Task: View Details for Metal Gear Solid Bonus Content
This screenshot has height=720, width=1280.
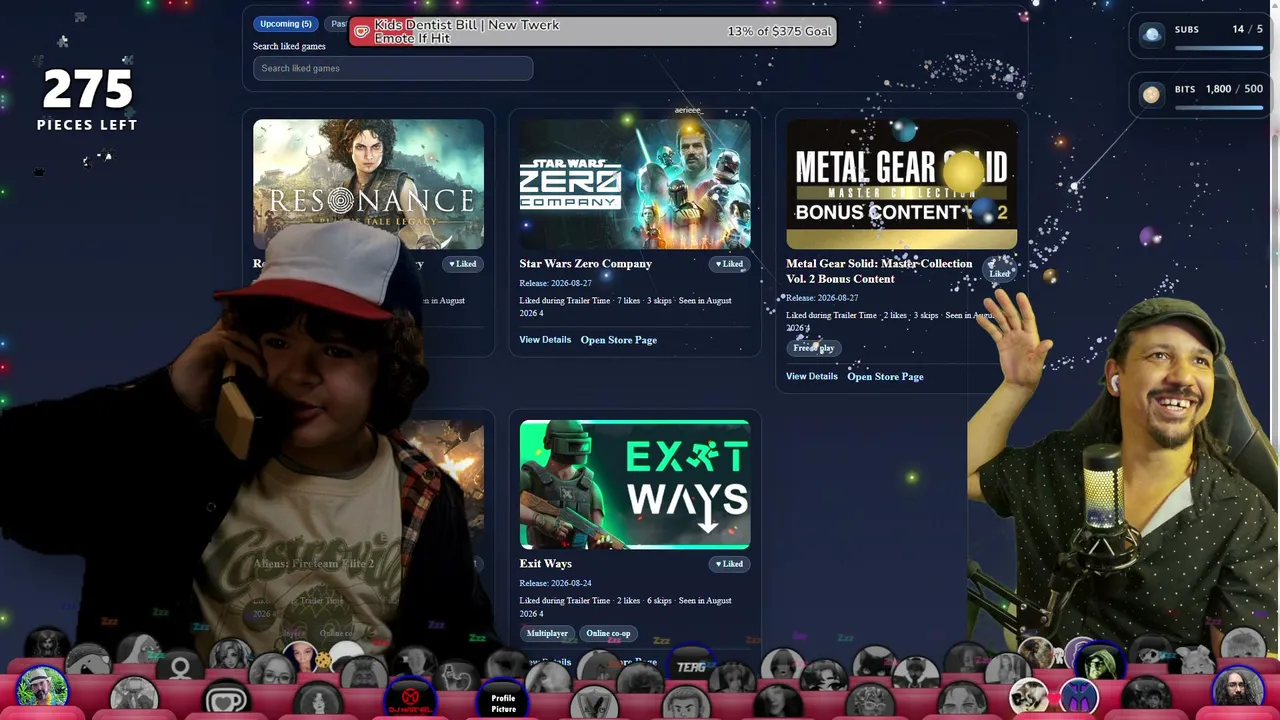Action: tap(812, 377)
